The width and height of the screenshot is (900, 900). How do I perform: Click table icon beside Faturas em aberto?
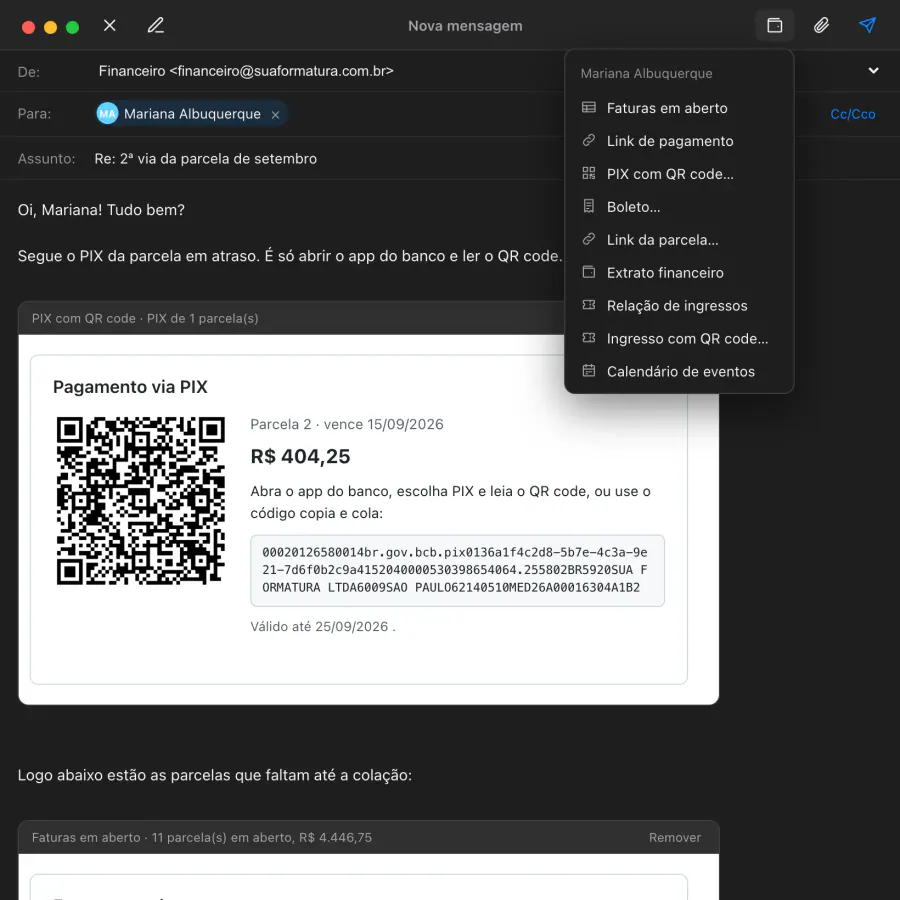(588, 107)
